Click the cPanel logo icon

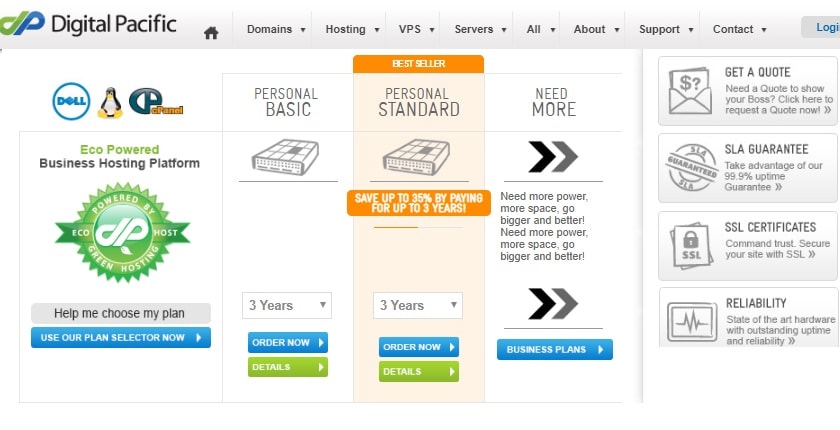(156, 102)
